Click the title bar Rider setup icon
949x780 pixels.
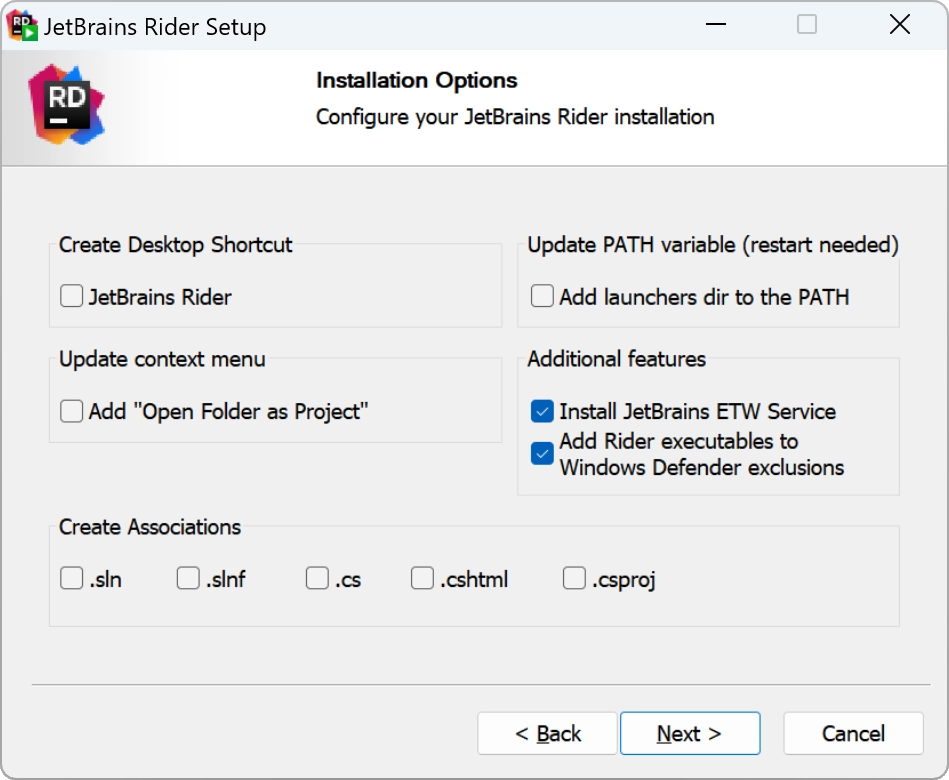(22, 26)
